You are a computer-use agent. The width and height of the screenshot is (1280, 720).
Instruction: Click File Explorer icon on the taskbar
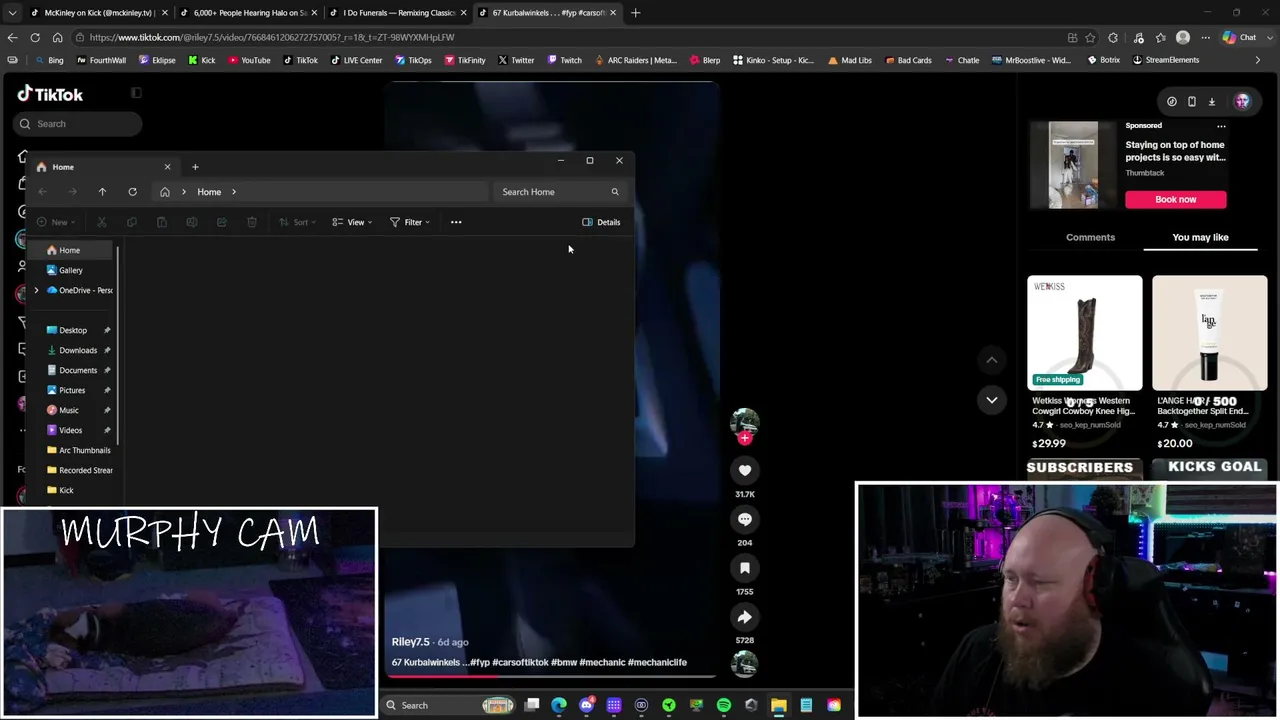[x=778, y=705]
